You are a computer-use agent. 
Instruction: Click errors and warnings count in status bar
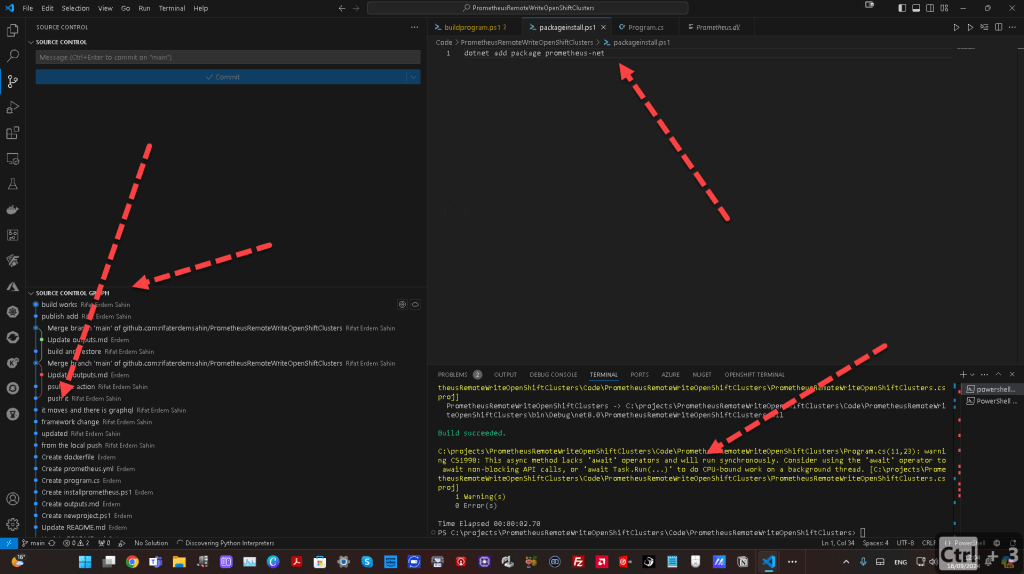[x=76, y=543]
